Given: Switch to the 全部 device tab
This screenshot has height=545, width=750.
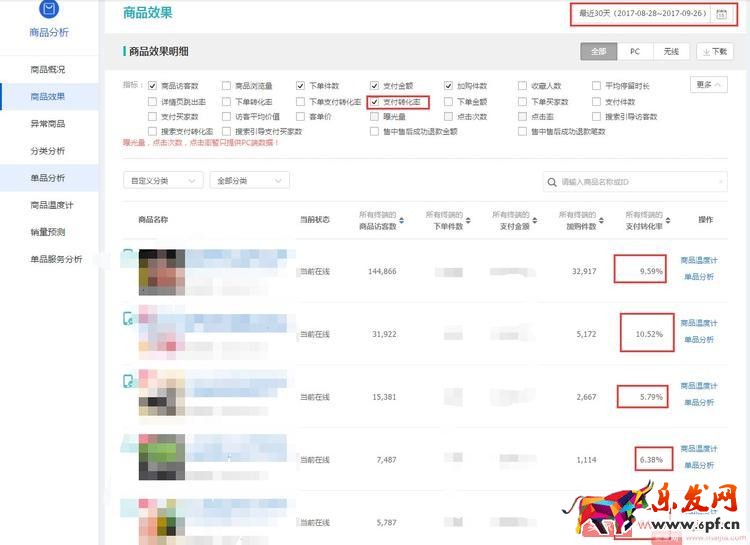Looking at the screenshot, I should [x=598, y=51].
